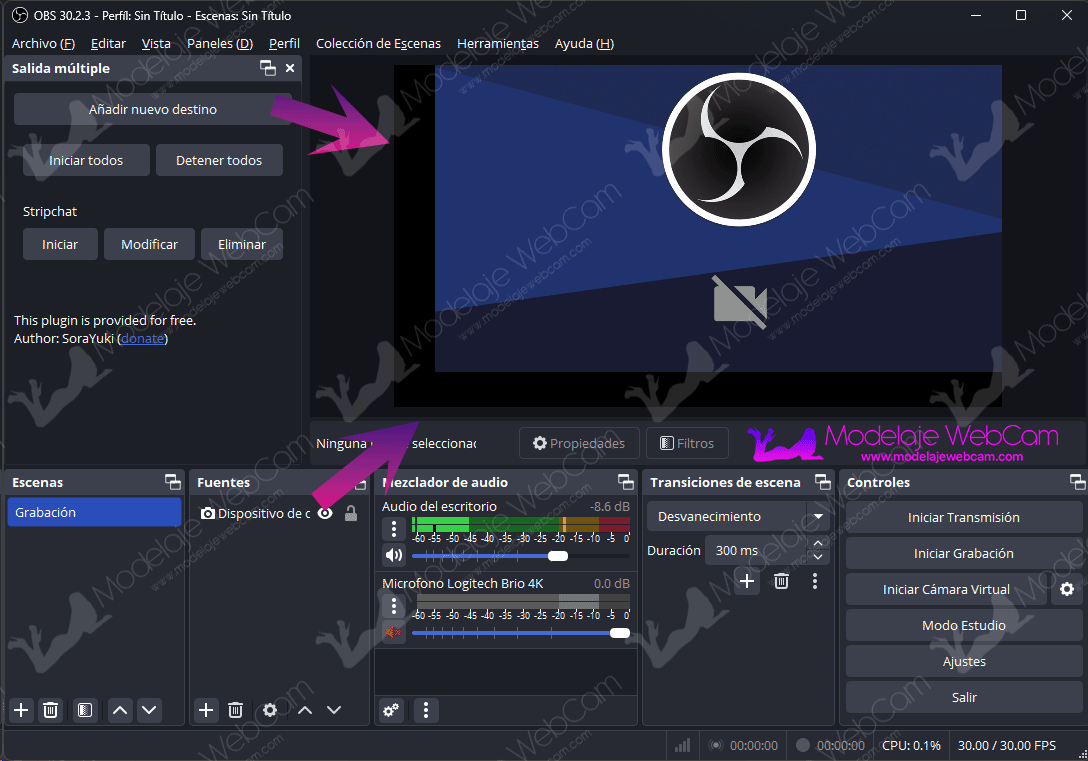This screenshot has height=761, width=1088.
Task: Remove transition trash icon
Action: (781, 581)
